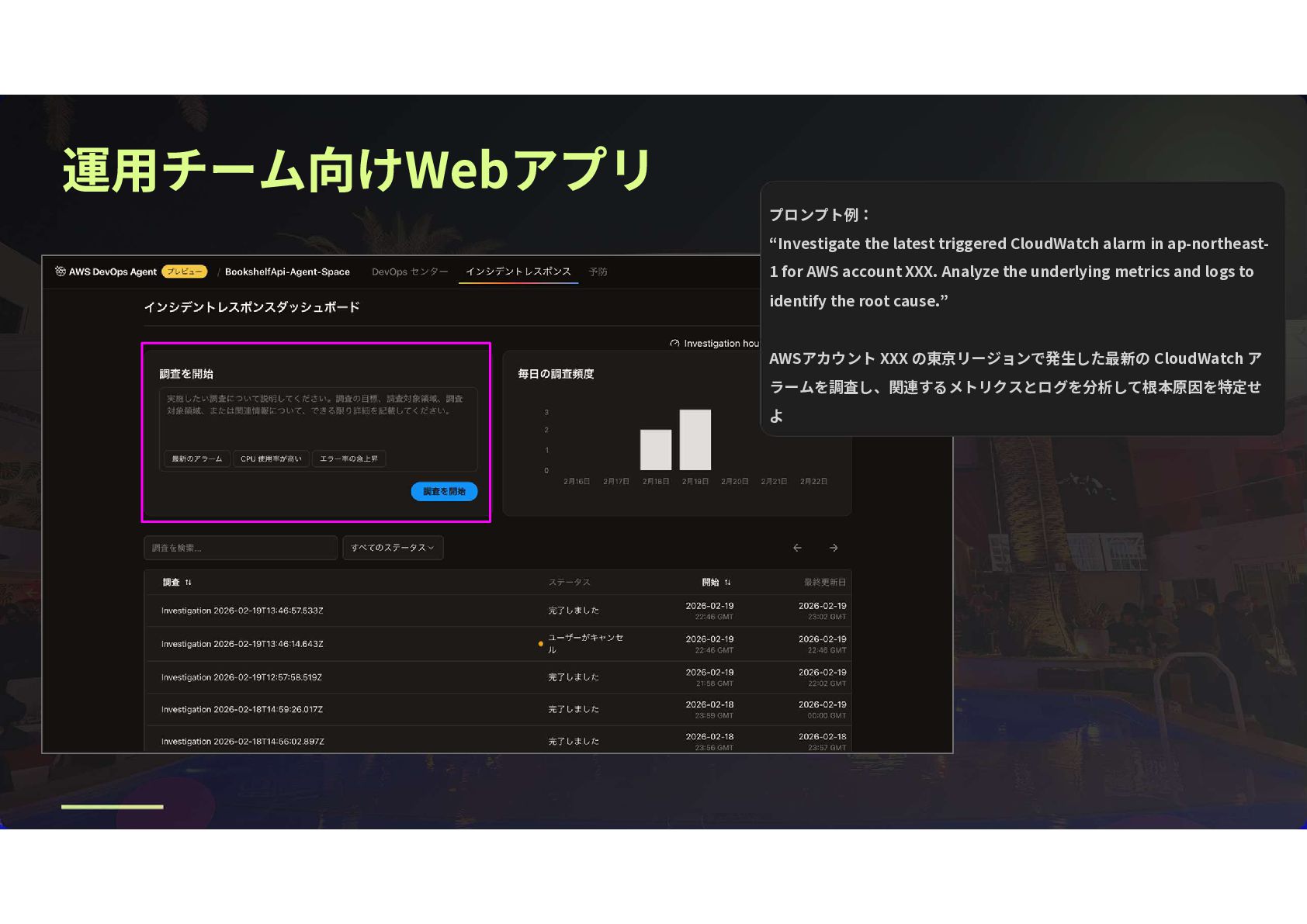Viewport: 1307px width, 924px height.
Task: Click the 2月22日 axis label
Action: [x=814, y=482]
